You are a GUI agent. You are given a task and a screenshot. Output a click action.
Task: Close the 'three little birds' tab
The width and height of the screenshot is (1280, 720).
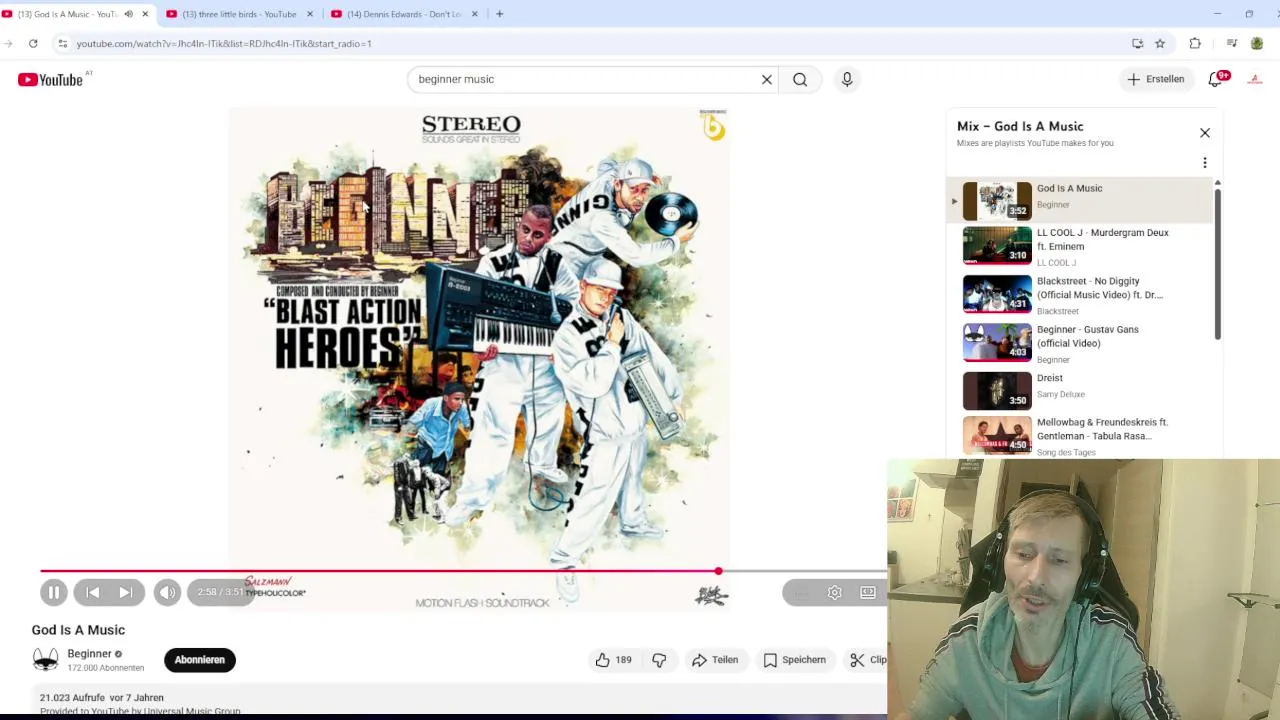310,14
